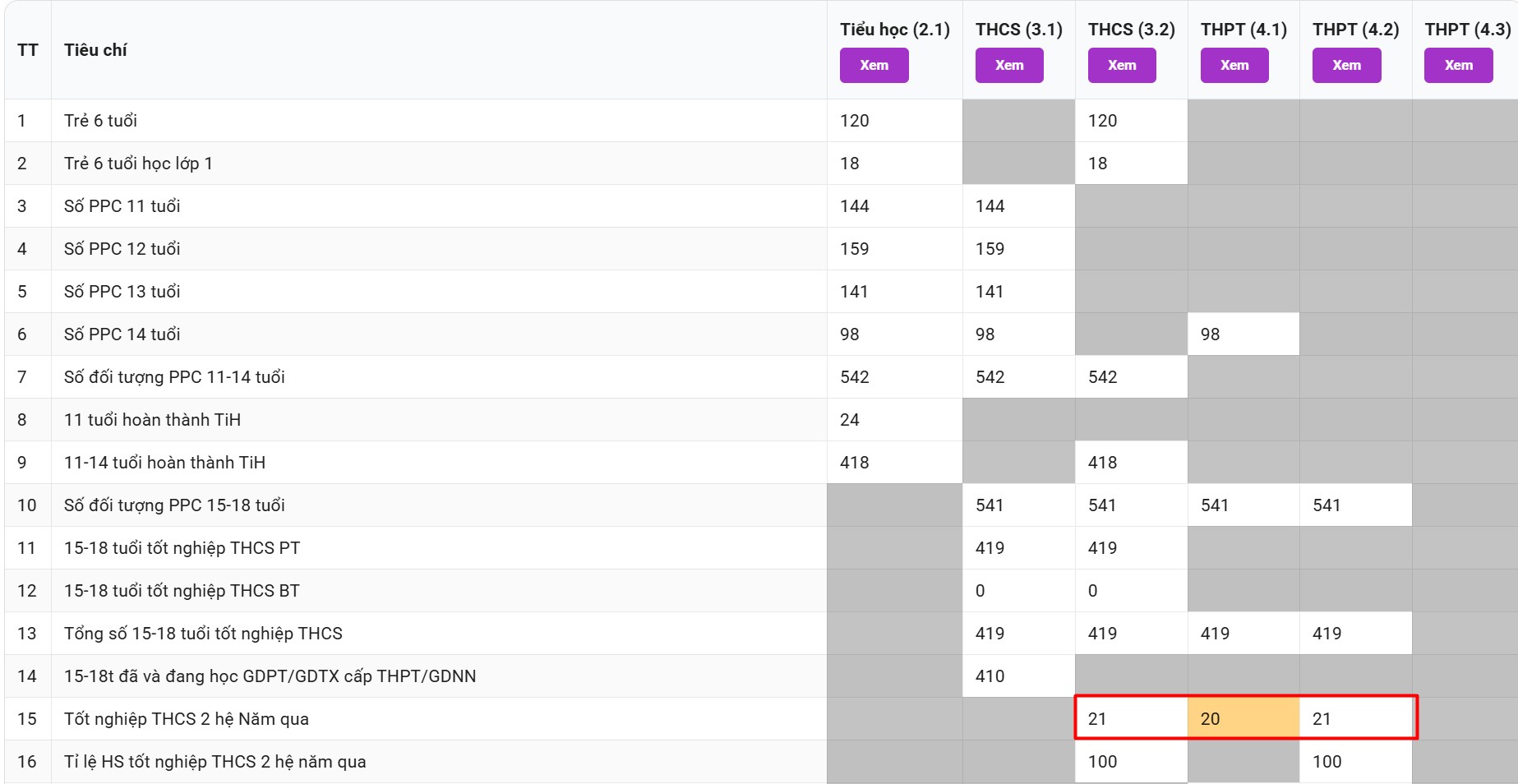Image resolution: width=1518 pixels, height=784 pixels.
Task: Click Xem button under Tiểu học (2.1)
Action: [x=874, y=66]
